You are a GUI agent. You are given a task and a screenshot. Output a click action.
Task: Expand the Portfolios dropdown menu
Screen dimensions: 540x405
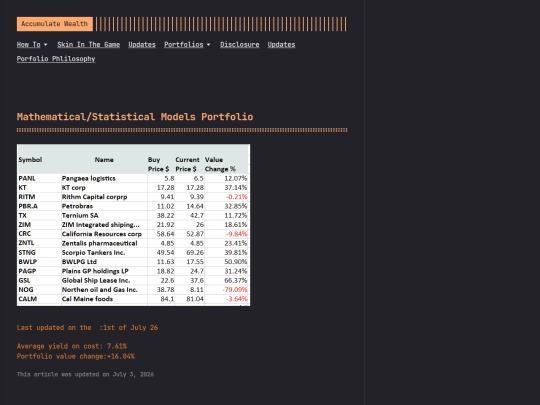coord(187,44)
